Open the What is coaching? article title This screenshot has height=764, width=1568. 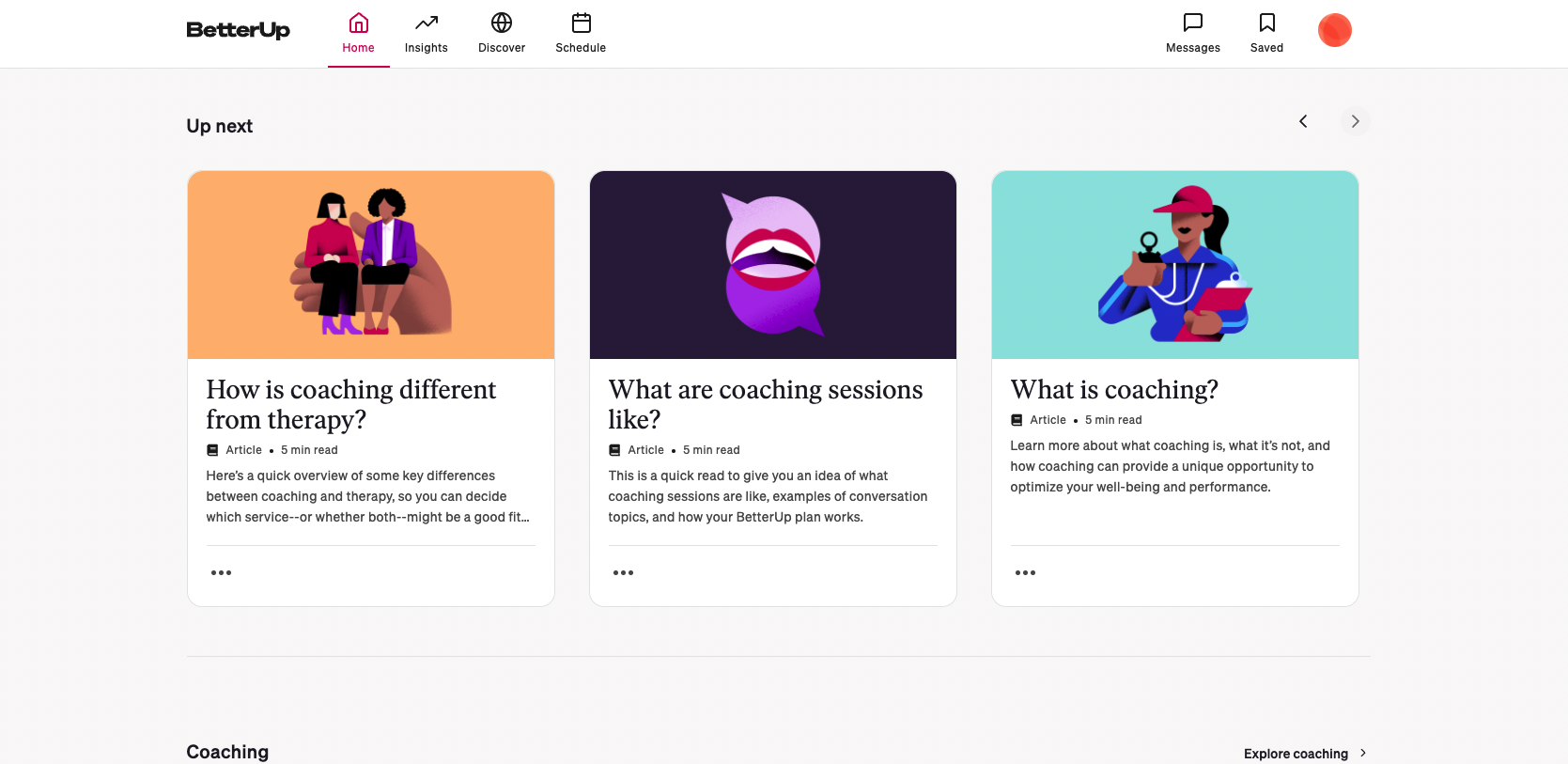1114,389
